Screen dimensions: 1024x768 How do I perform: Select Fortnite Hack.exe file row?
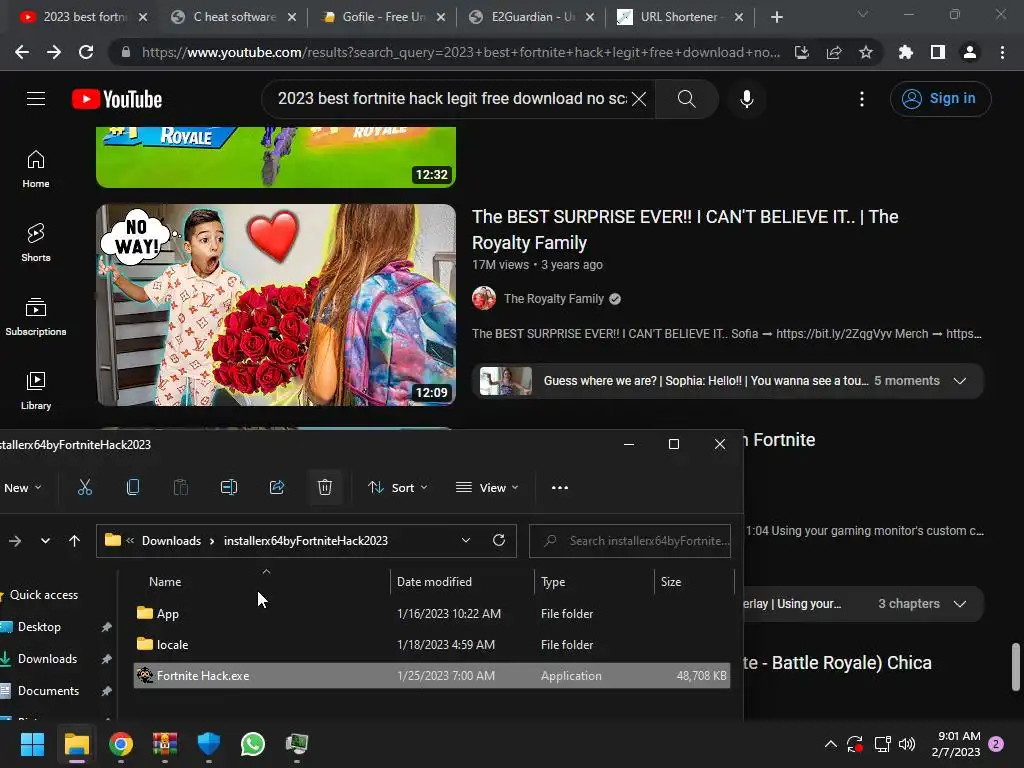pyautogui.click(x=432, y=675)
